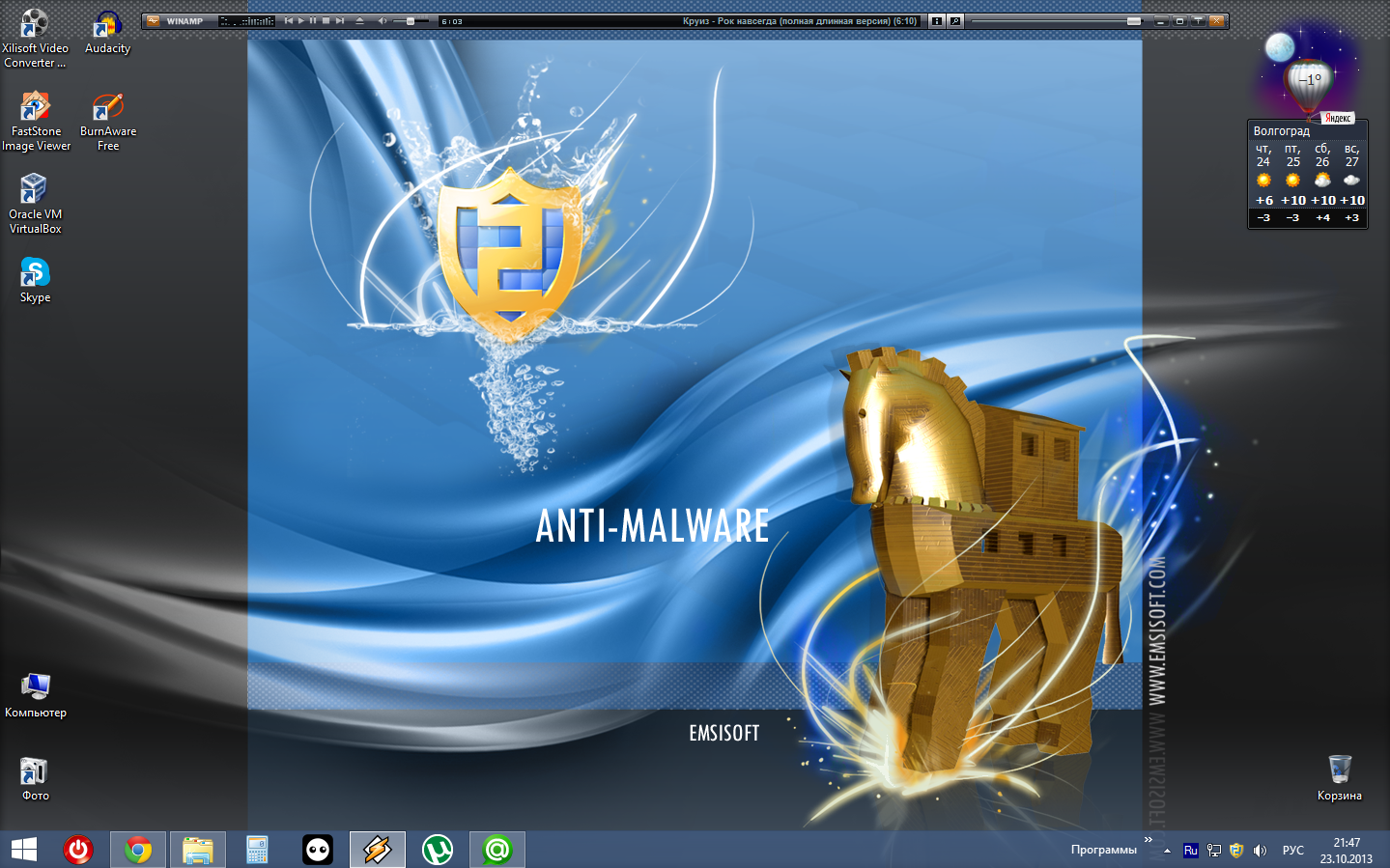Click the system volume tray icon
The height and width of the screenshot is (868, 1390).
click(x=1260, y=851)
